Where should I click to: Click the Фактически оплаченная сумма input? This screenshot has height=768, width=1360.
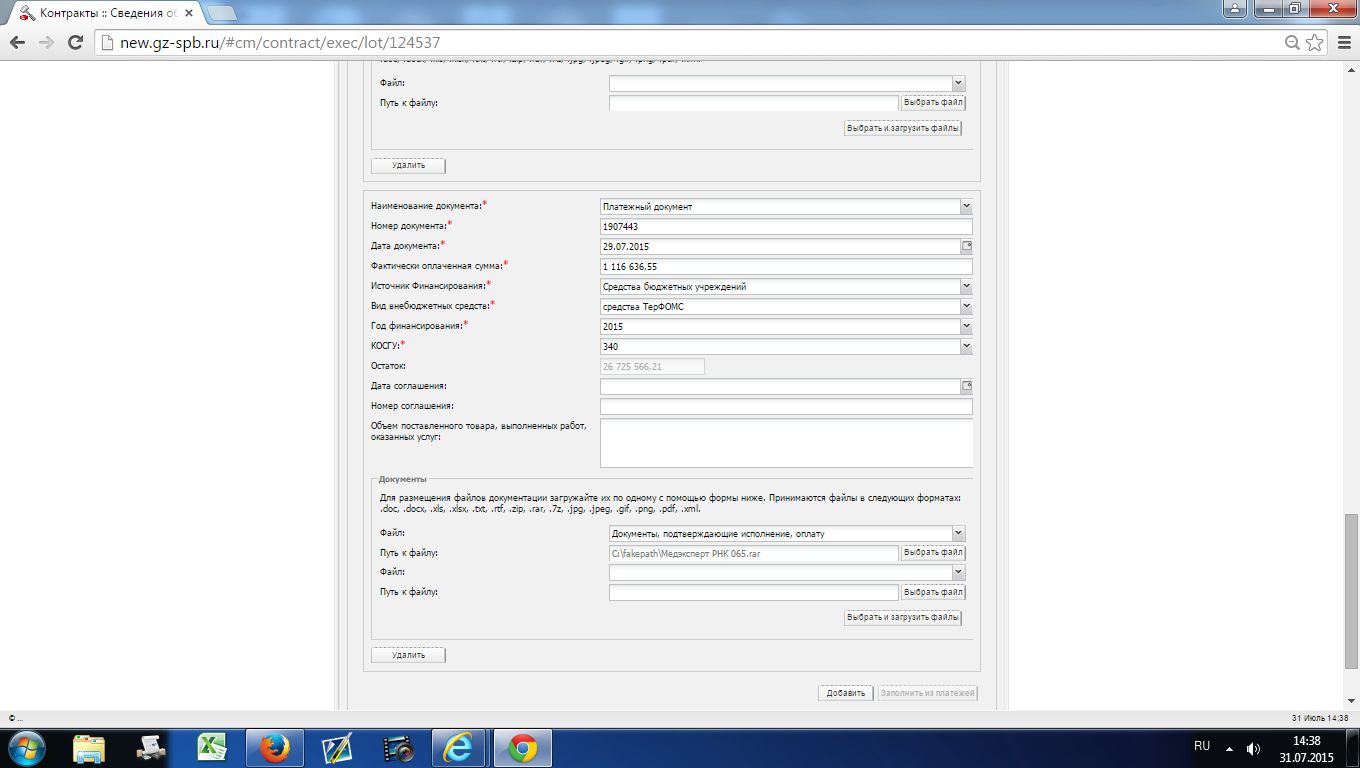point(786,267)
